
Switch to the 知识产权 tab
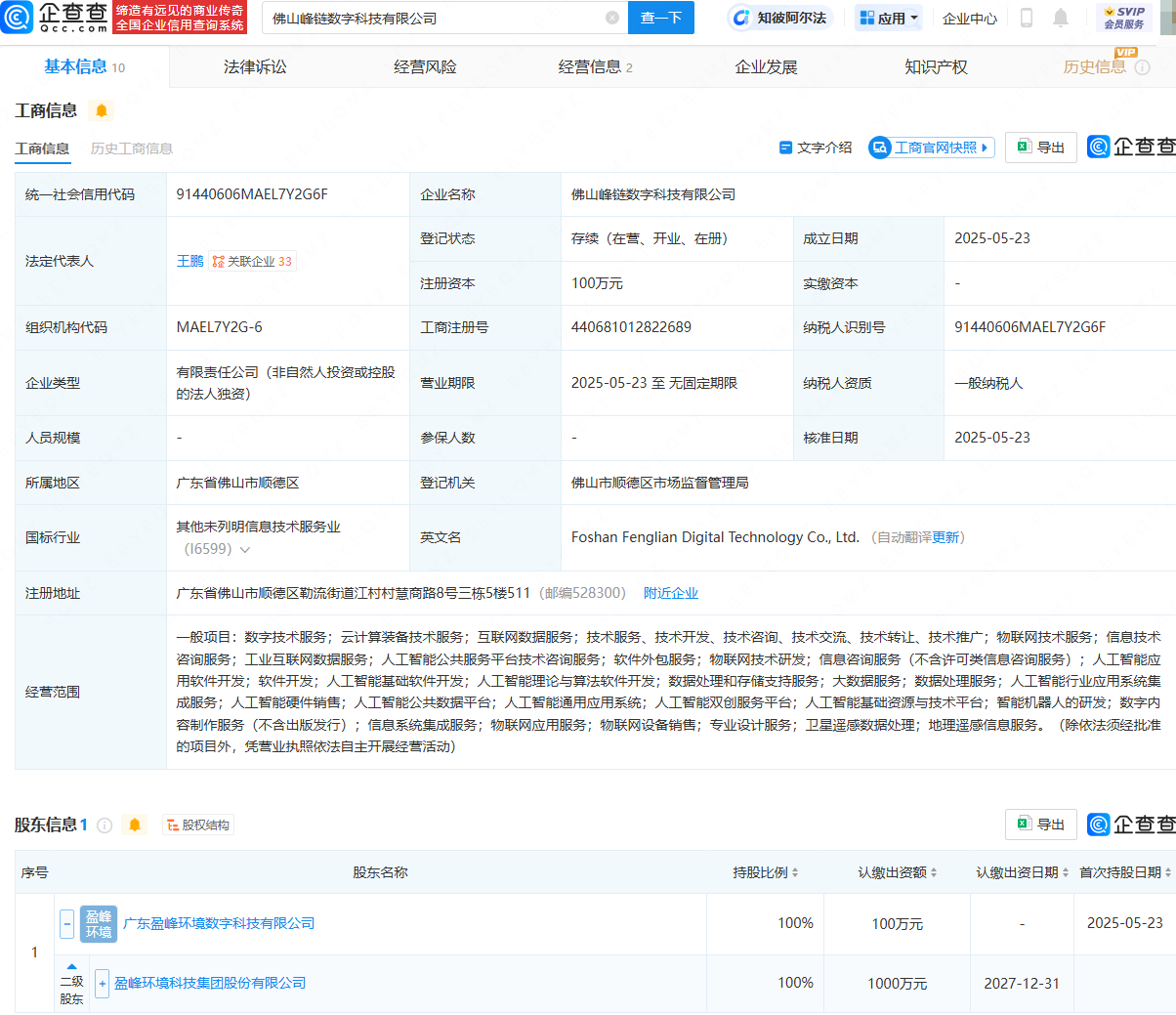[x=936, y=66]
